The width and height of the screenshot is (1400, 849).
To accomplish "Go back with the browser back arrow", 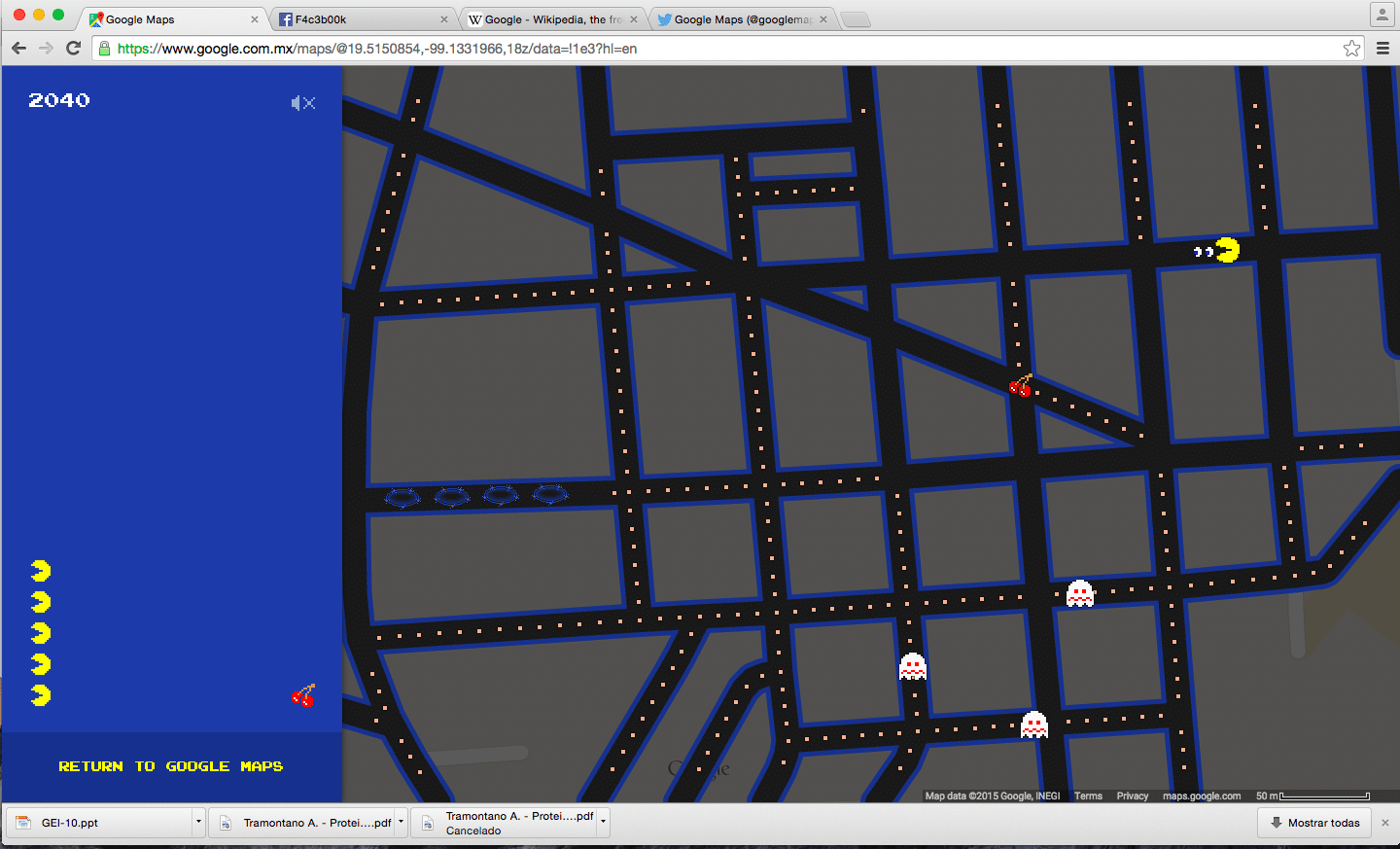I will coord(18,48).
